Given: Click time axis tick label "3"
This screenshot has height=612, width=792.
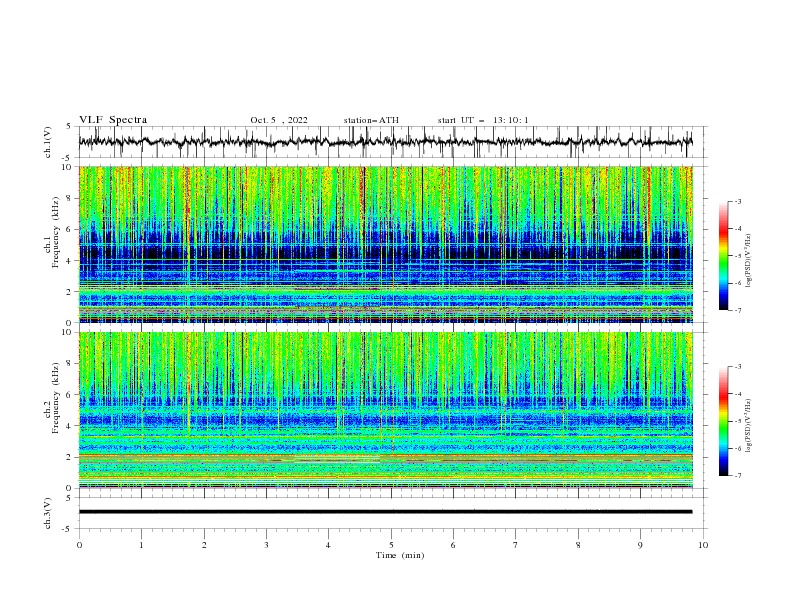Looking at the screenshot, I should [x=266, y=545].
